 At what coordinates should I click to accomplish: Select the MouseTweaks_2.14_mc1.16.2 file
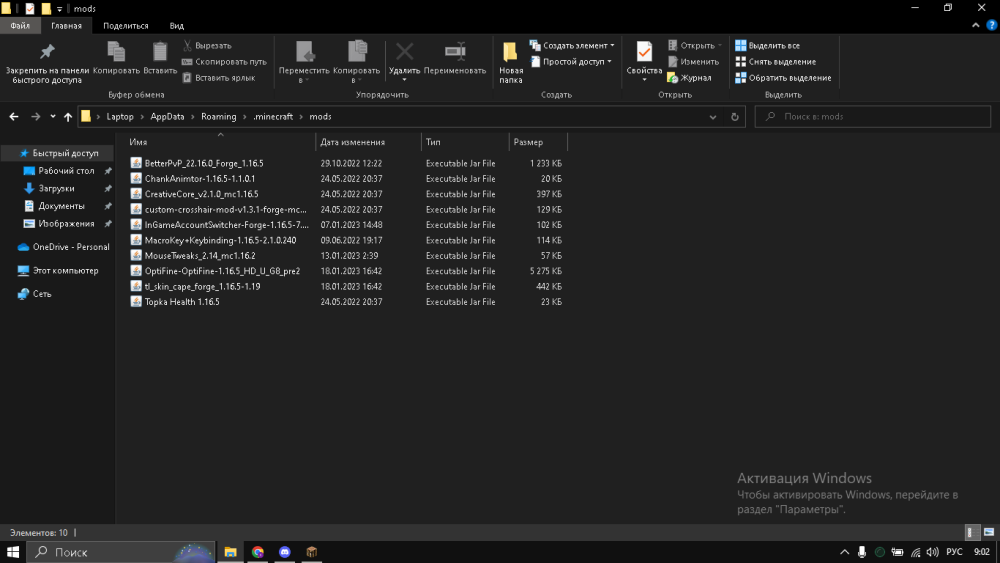pyautogui.click(x=200, y=256)
